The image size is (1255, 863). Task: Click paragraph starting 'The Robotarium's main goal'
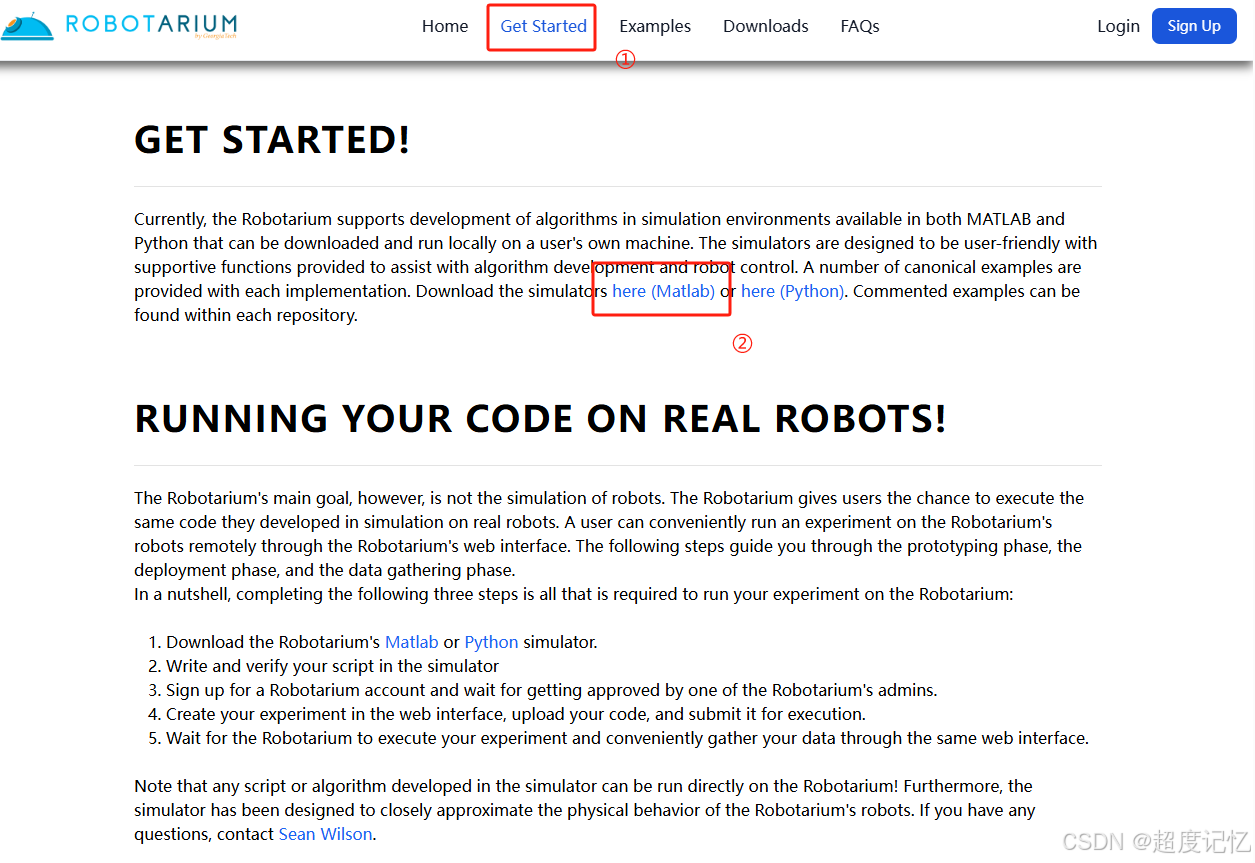(610, 534)
